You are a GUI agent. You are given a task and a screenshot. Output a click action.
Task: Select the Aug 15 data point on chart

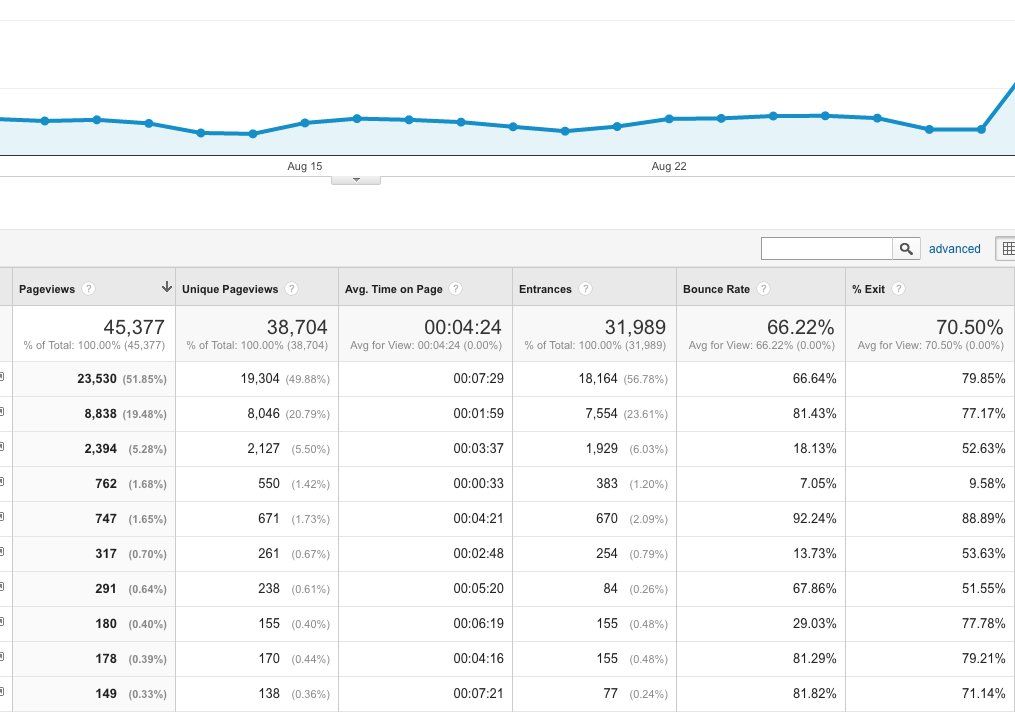(x=305, y=122)
